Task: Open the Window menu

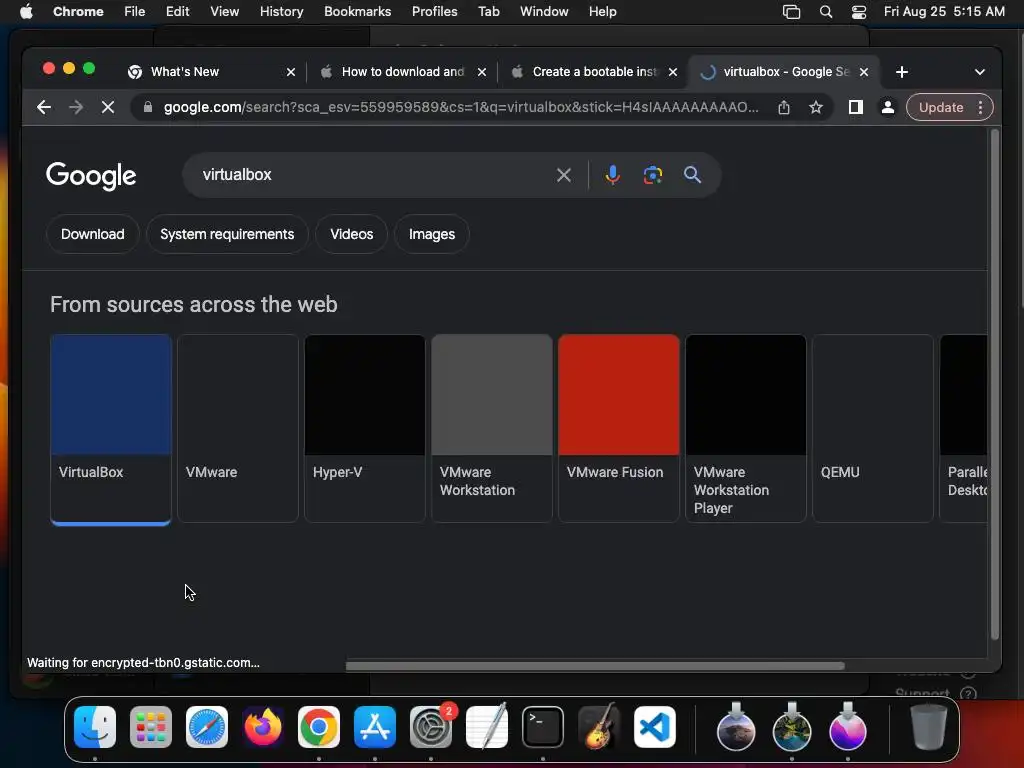Action: coord(544,11)
